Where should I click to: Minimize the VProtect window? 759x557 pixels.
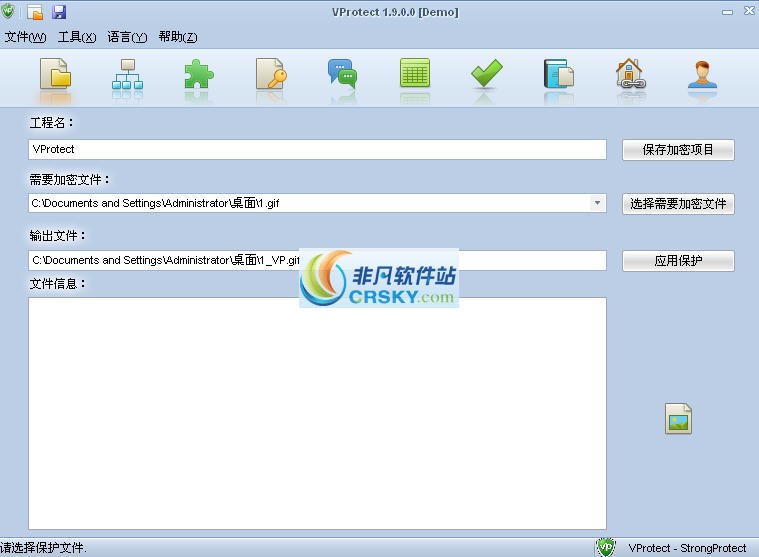pyautogui.click(x=727, y=12)
